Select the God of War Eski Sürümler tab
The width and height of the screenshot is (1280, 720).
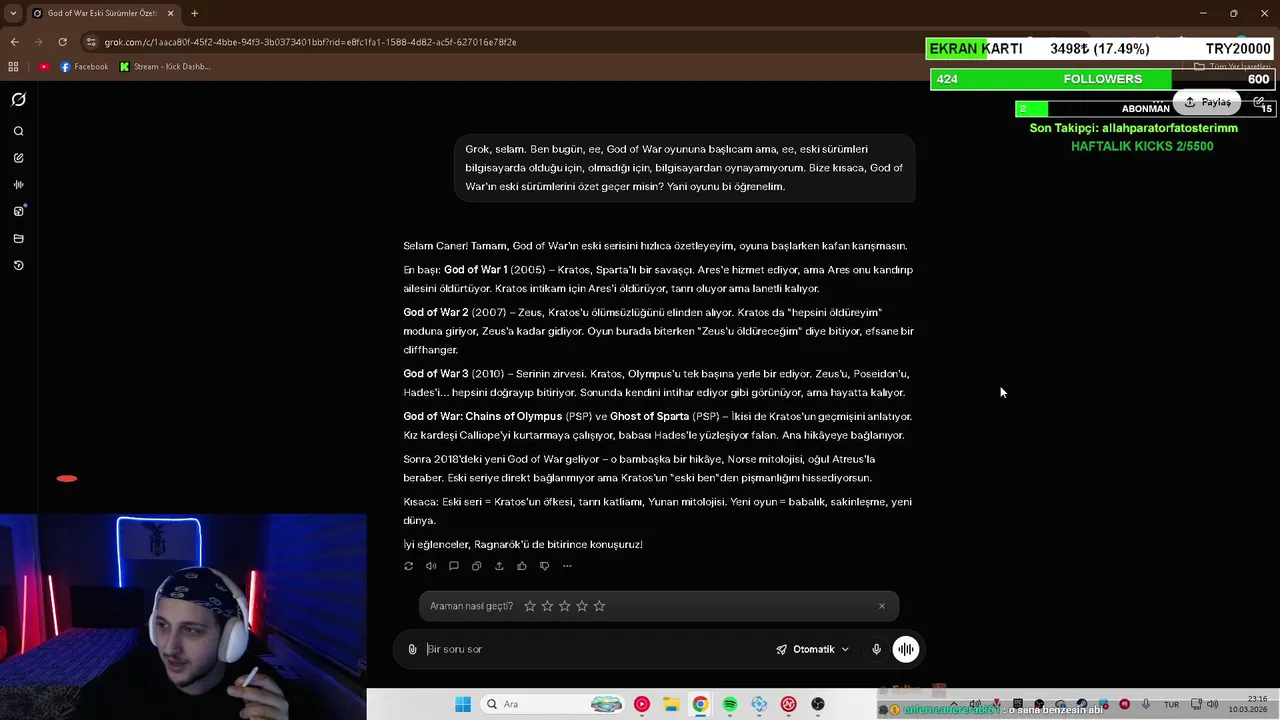pos(103,13)
